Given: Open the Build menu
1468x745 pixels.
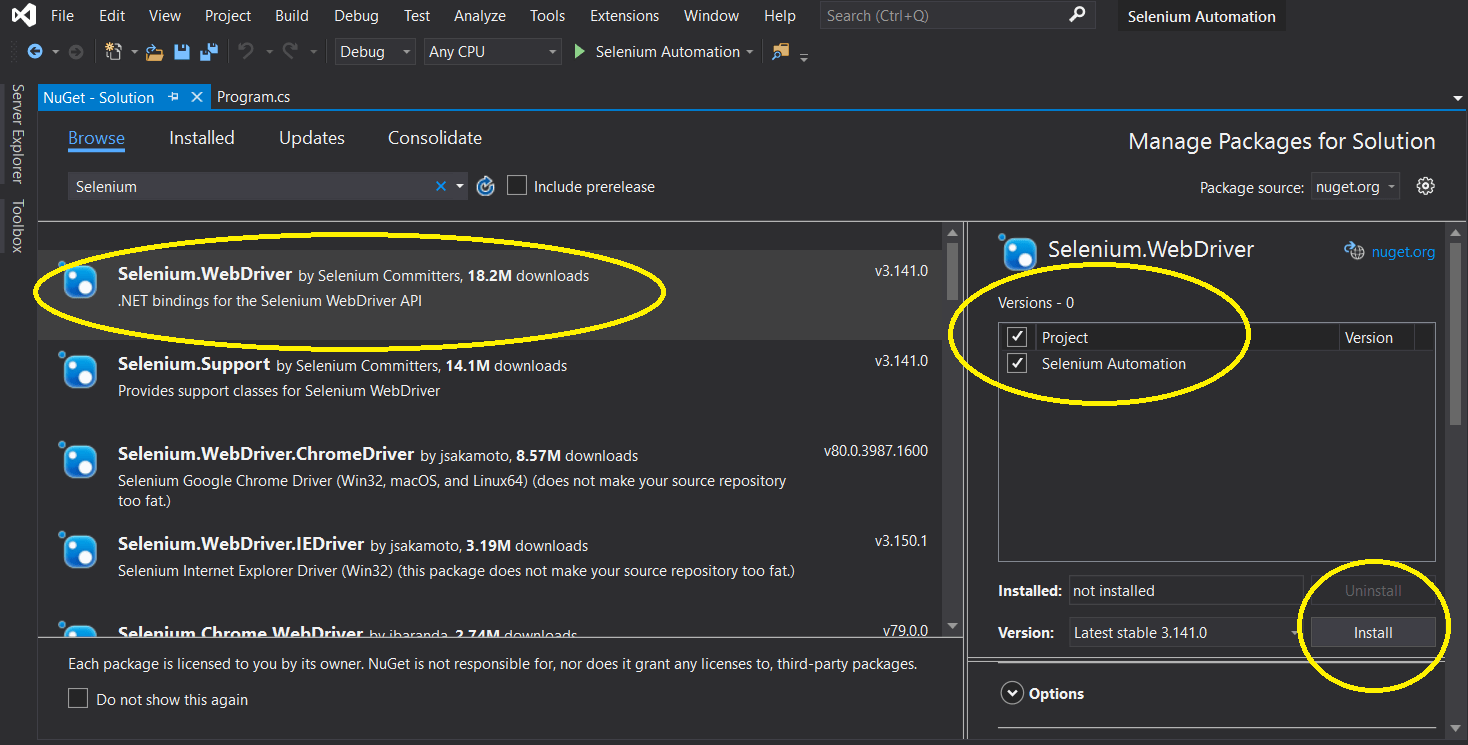Looking at the screenshot, I should tap(292, 16).
